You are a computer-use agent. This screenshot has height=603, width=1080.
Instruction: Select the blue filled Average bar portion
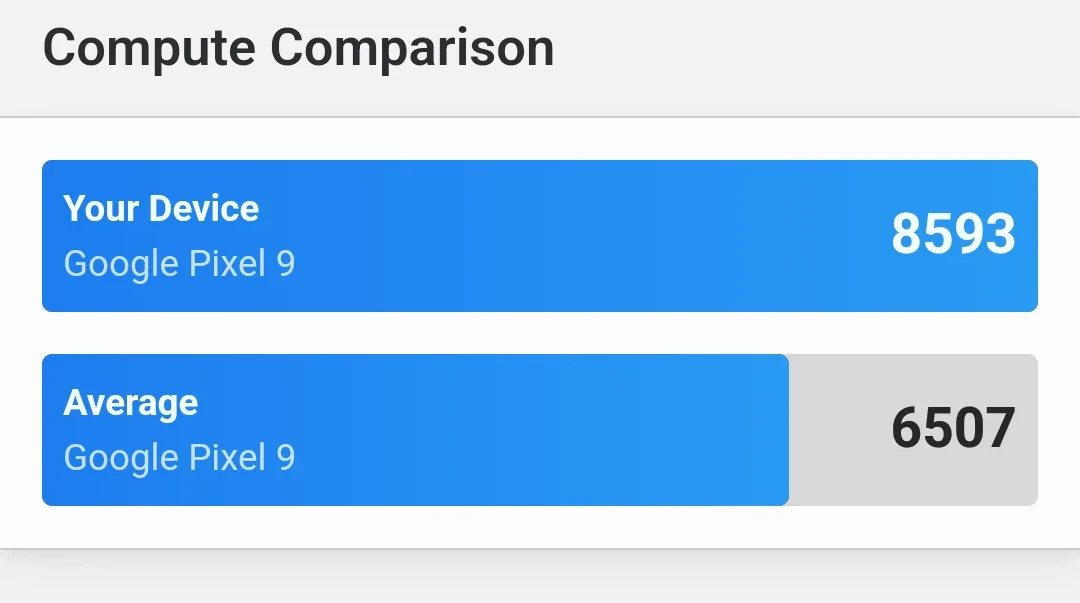pos(415,430)
